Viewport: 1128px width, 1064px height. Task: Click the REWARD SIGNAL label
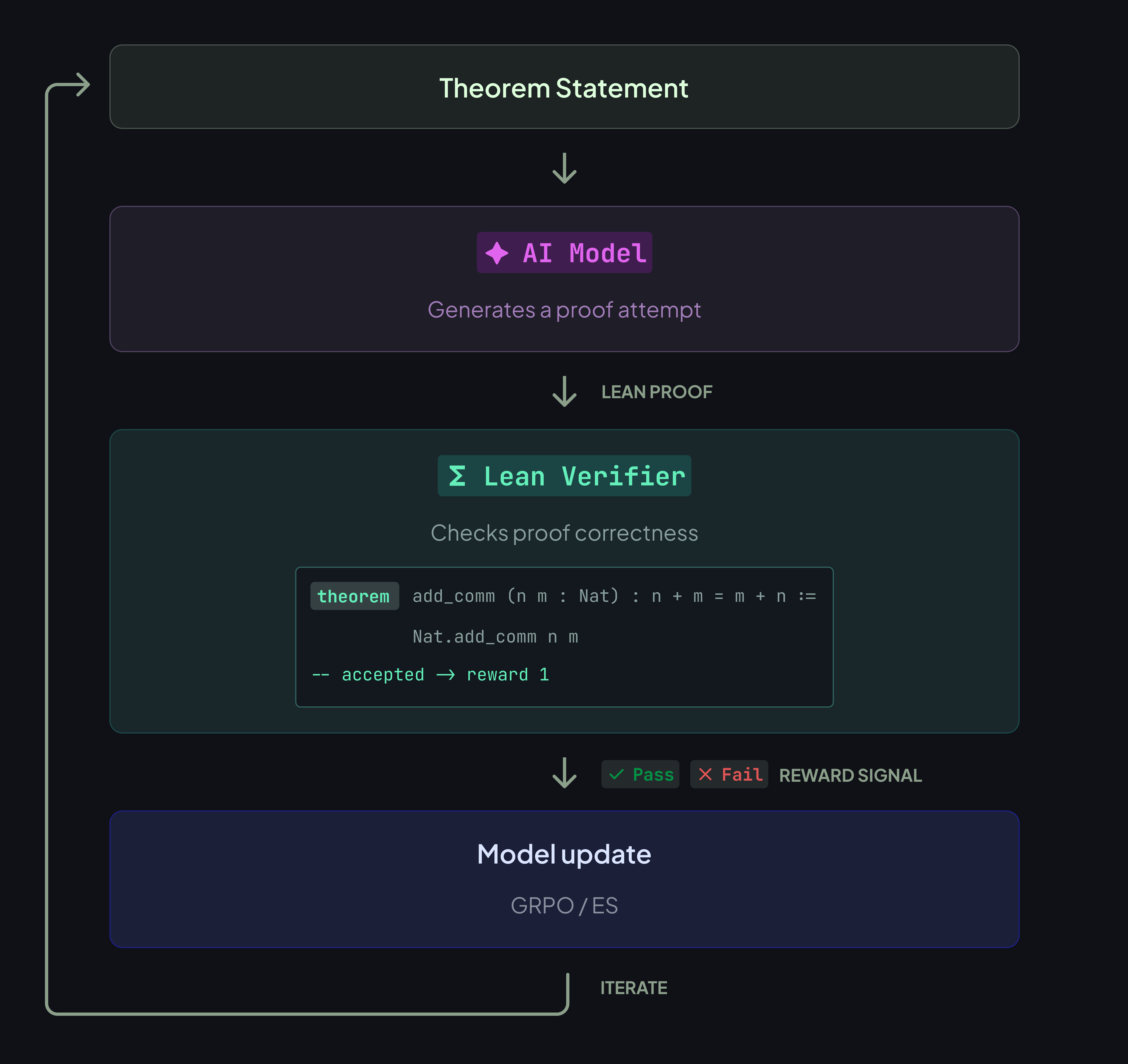coord(850,775)
